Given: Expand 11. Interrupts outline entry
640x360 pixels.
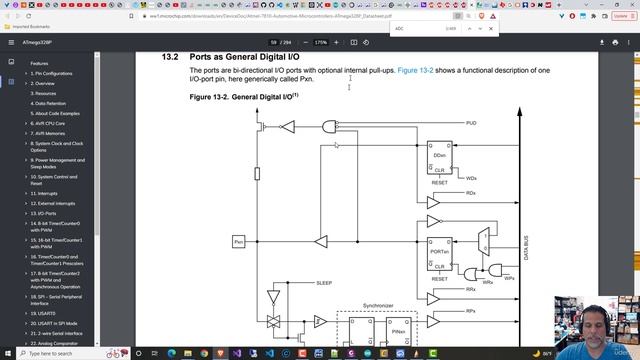Looking at the screenshot, I should (26, 193).
